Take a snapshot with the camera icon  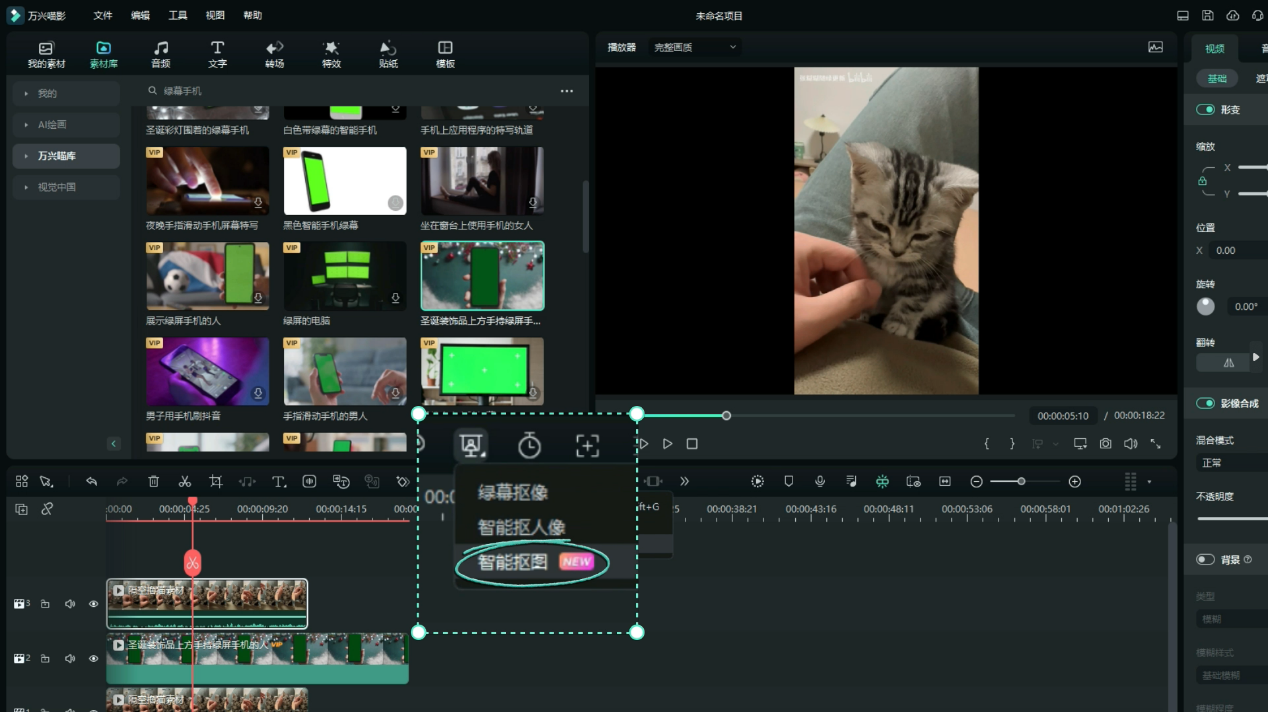(1105, 444)
